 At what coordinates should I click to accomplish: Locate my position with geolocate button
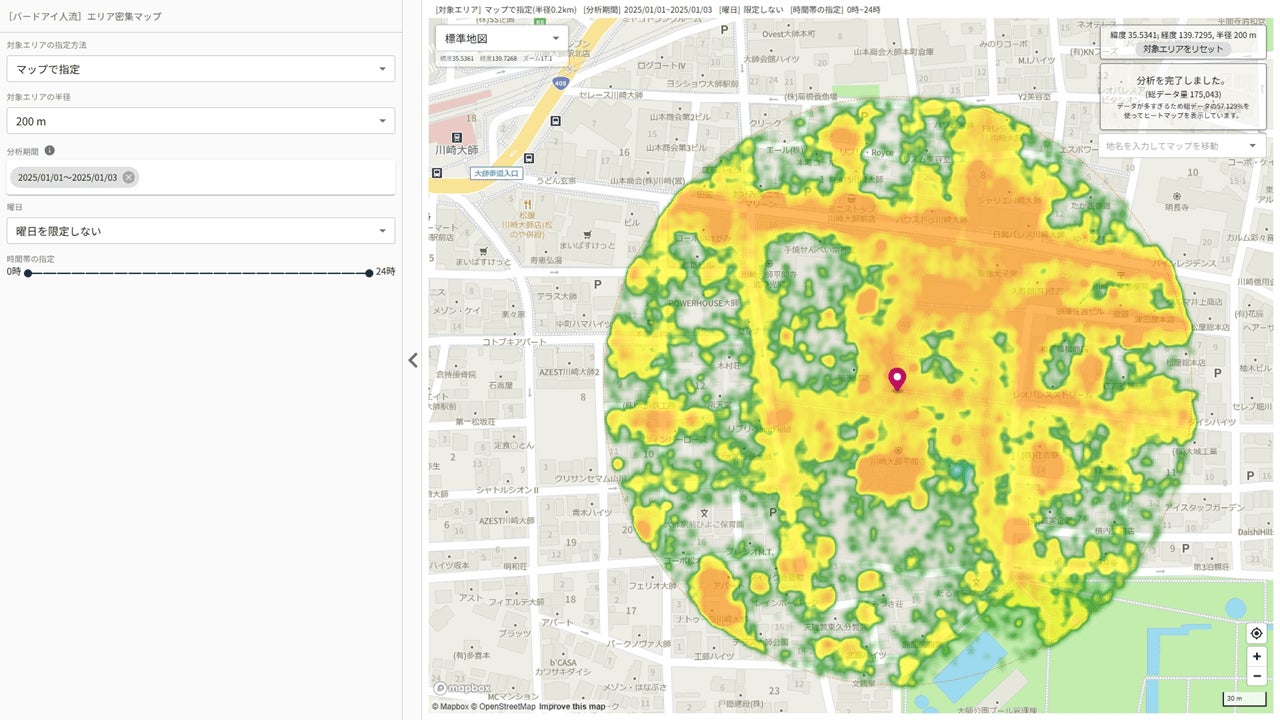pyautogui.click(x=1257, y=633)
